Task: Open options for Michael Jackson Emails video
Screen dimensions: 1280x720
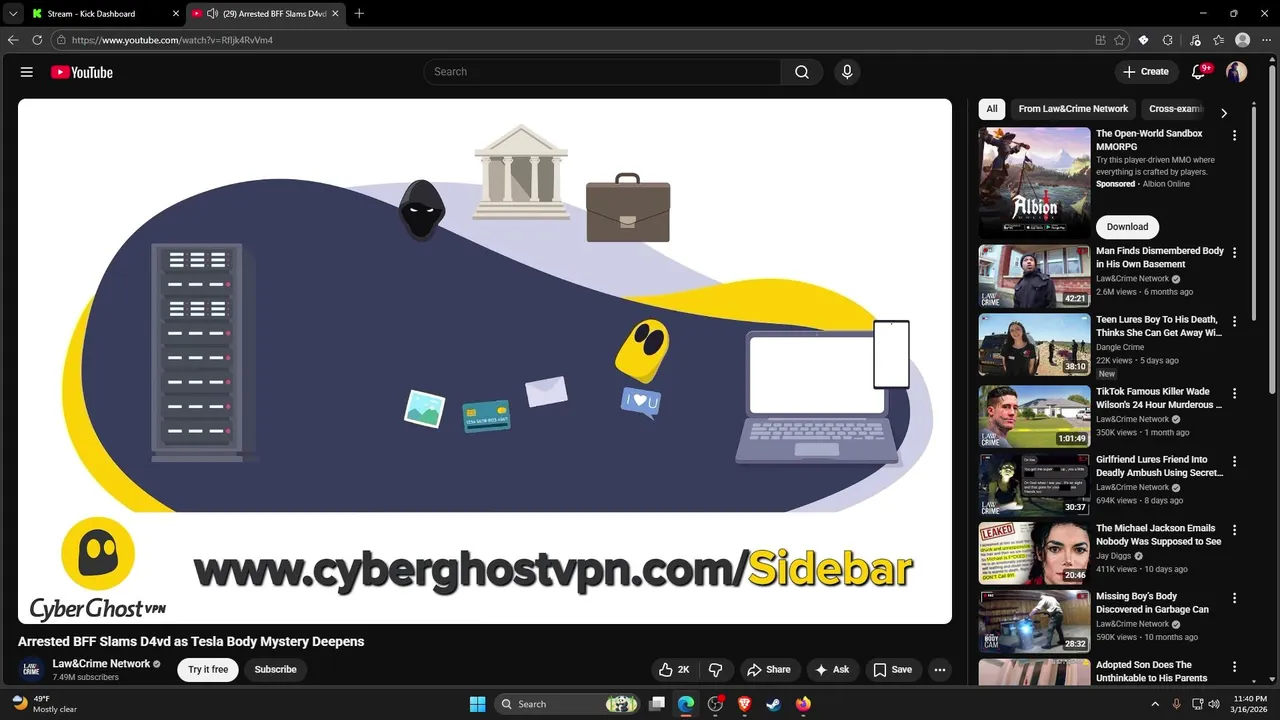Action: (x=1234, y=529)
